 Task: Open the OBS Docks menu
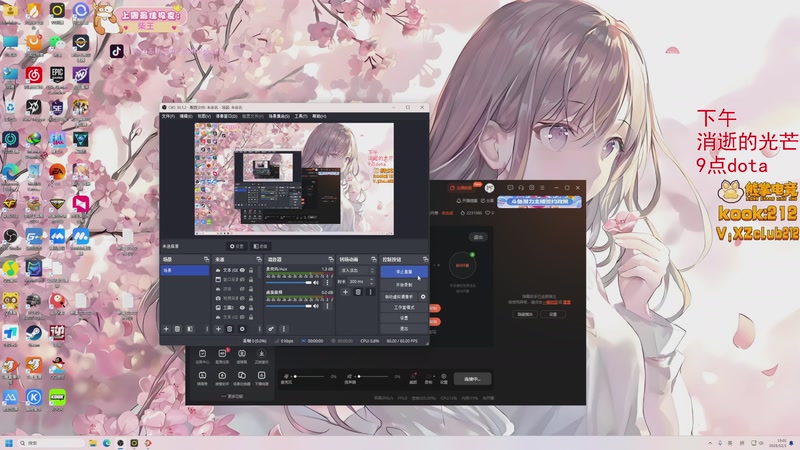[226, 116]
